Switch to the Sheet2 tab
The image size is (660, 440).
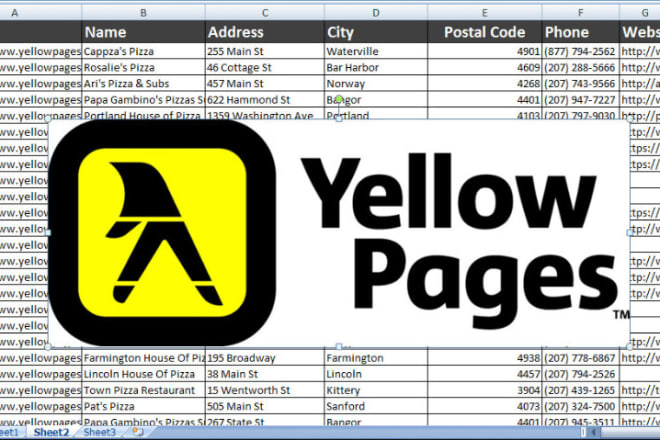point(51,432)
